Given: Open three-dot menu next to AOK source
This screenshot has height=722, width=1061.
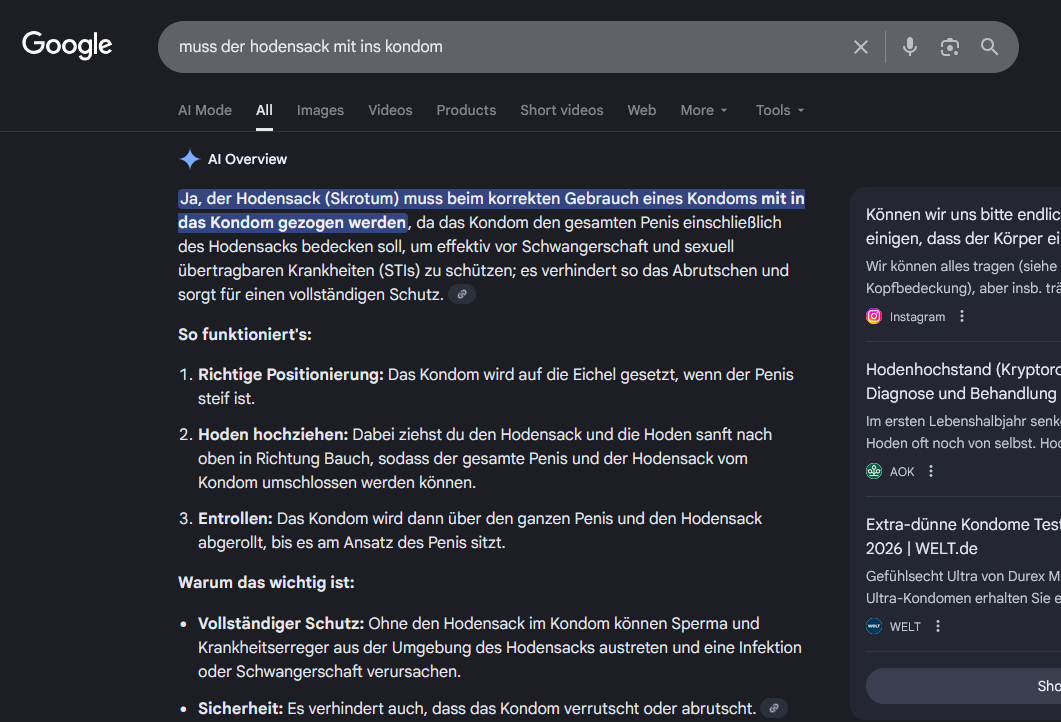Looking at the screenshot, I should pyautogui.click(x=931, y=471).
